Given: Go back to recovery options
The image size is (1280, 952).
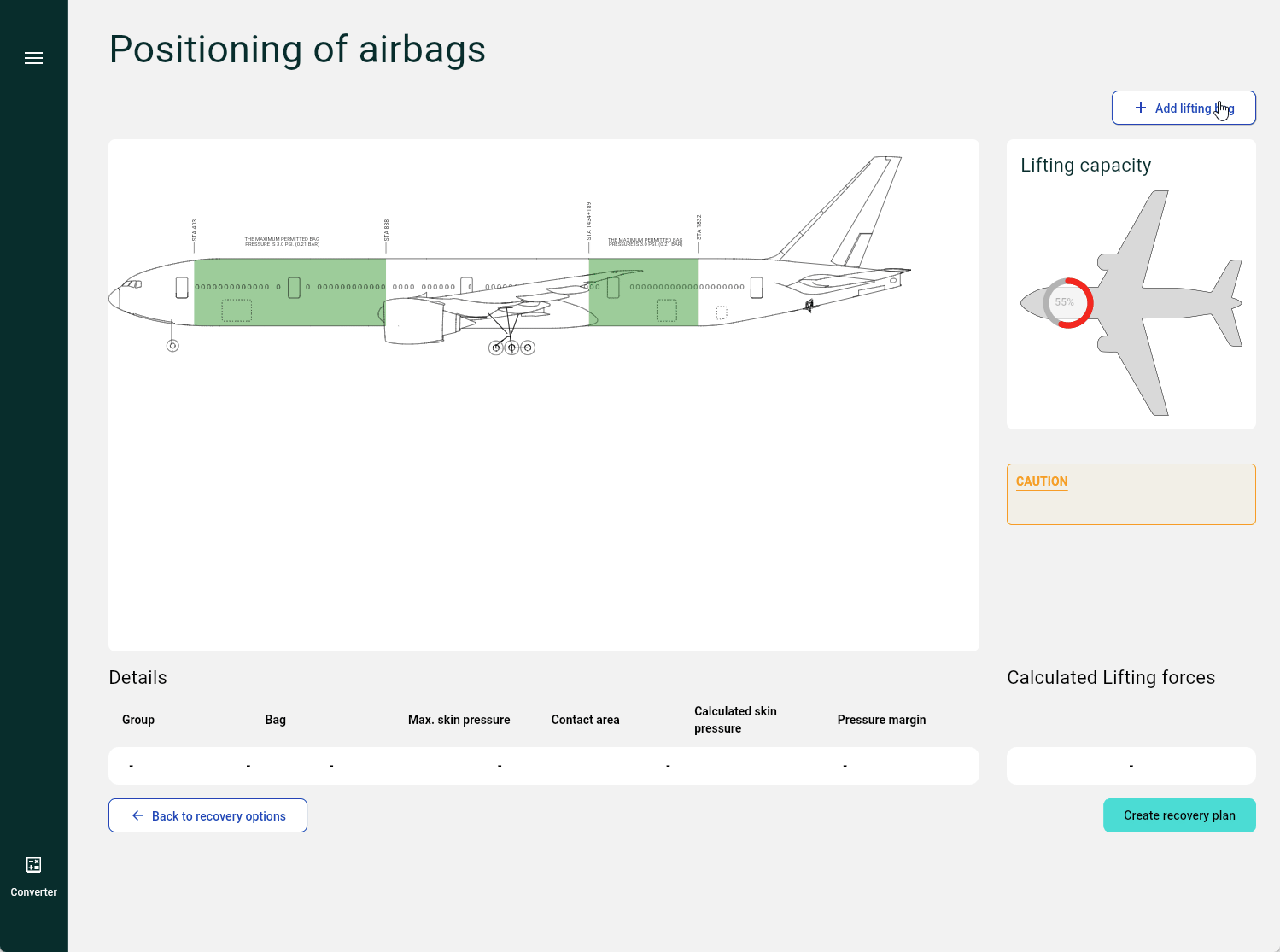Looking at the screenshot, I should click(207, 815).
